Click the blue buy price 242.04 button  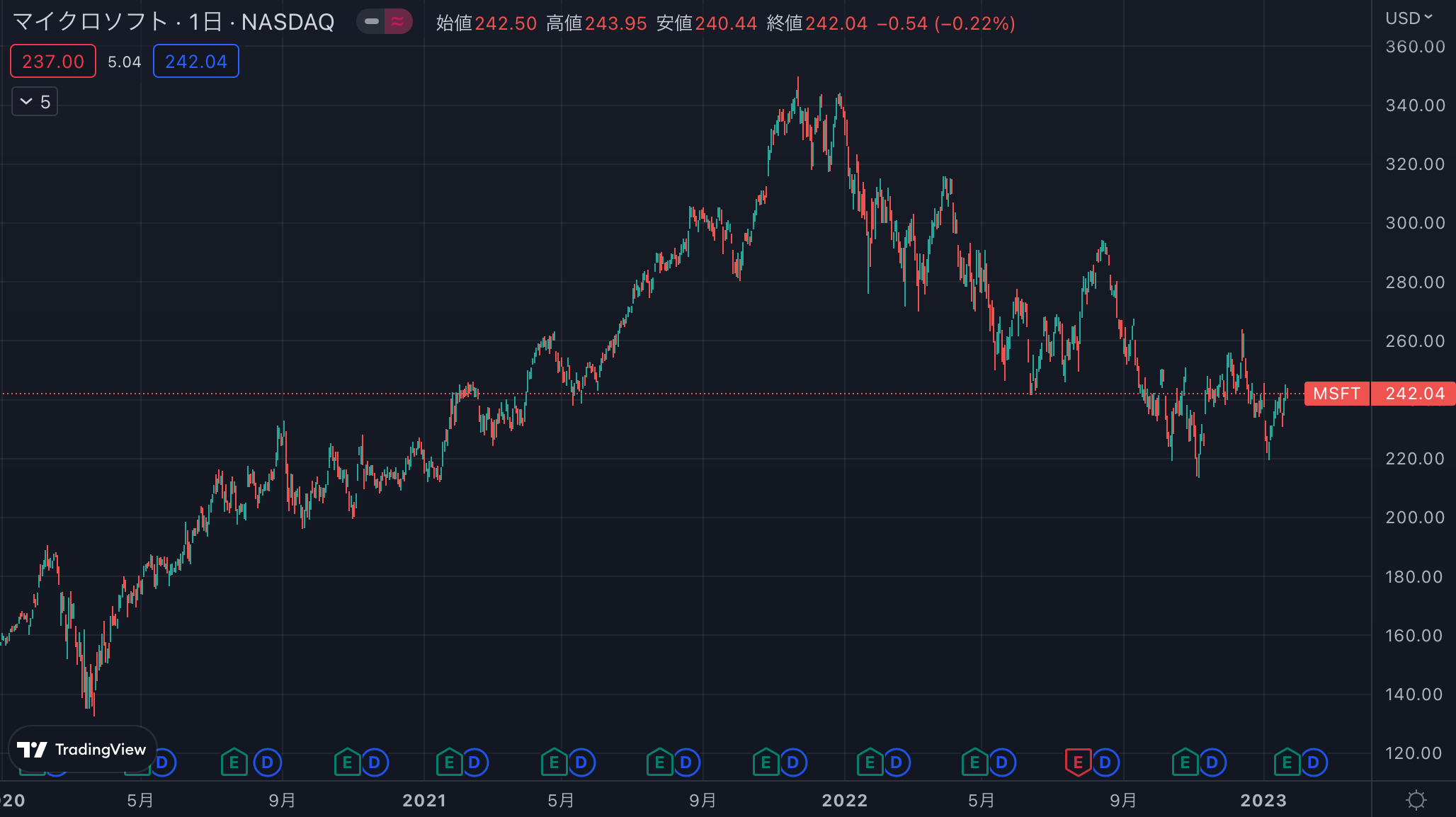pyautogui.click(x=196, y=62)
